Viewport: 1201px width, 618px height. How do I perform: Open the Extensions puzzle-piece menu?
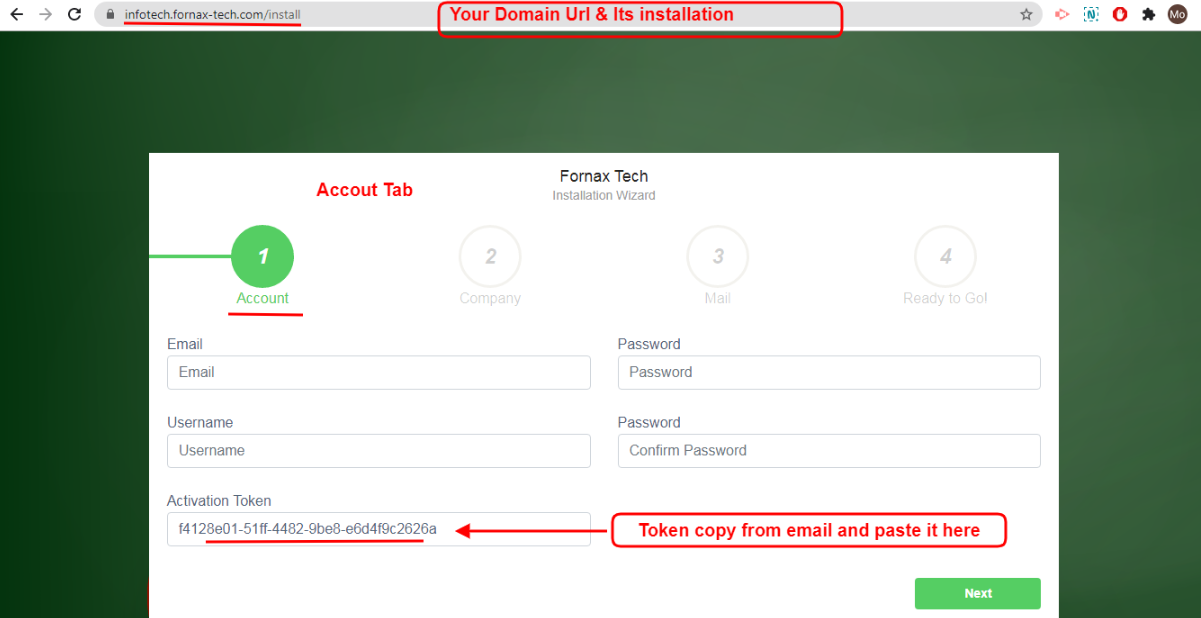(1149, 15)
